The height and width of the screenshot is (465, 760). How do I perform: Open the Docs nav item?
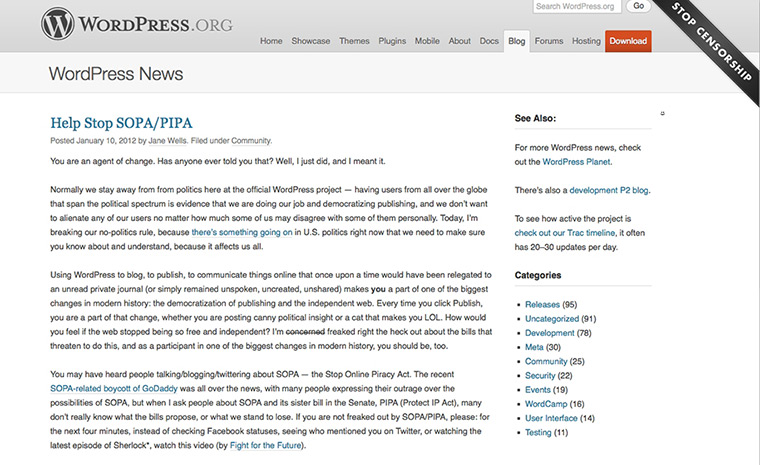point(489,41)
